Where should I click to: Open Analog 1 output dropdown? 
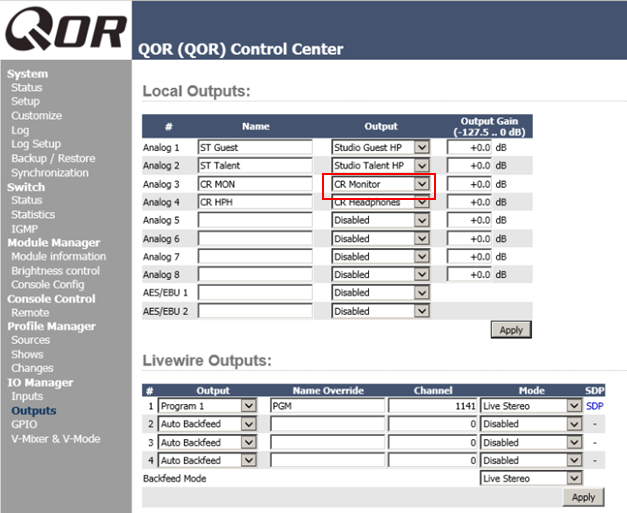[381, 147]
